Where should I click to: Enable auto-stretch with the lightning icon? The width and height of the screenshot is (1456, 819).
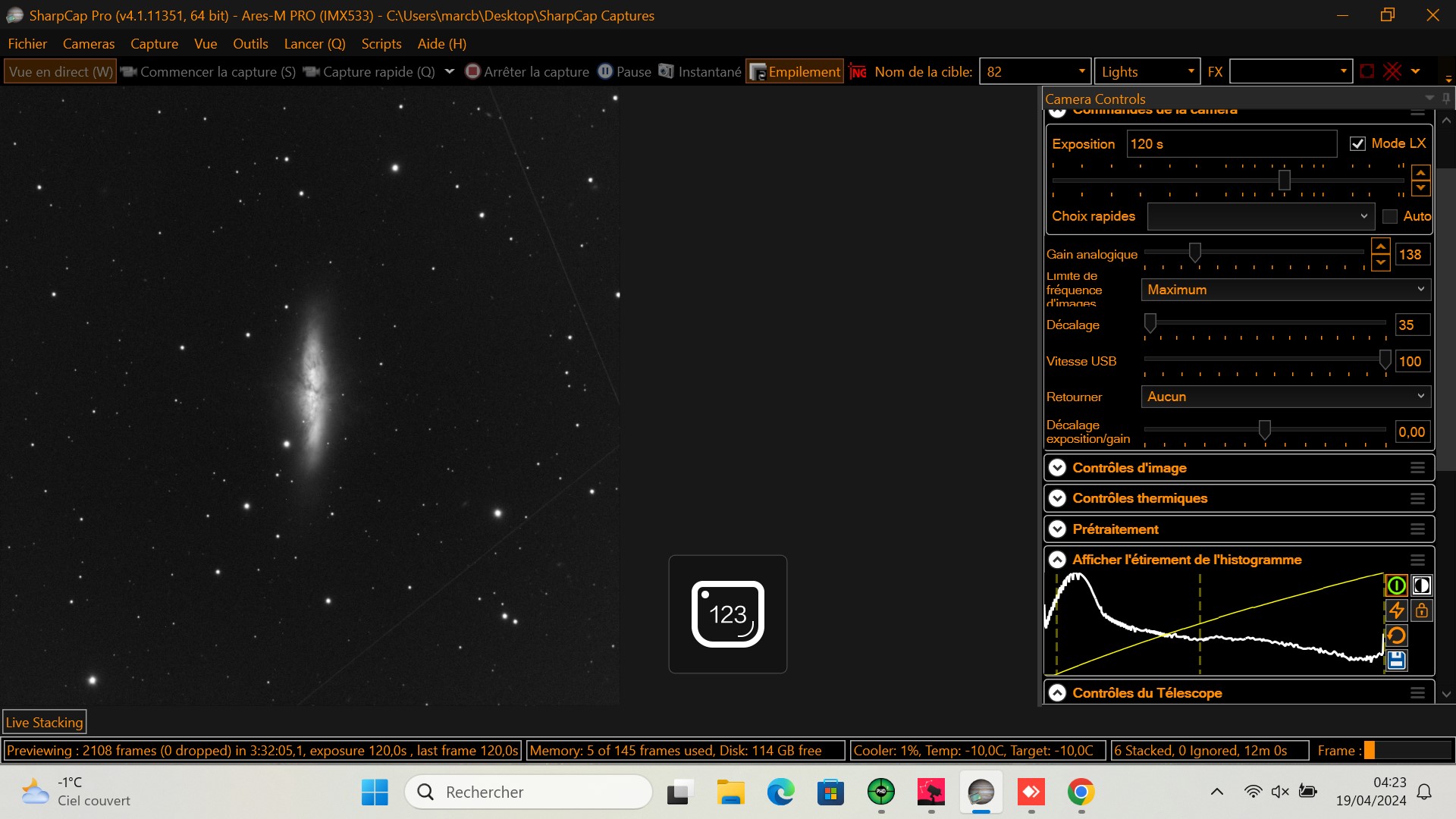click(x=1396, y=610)
